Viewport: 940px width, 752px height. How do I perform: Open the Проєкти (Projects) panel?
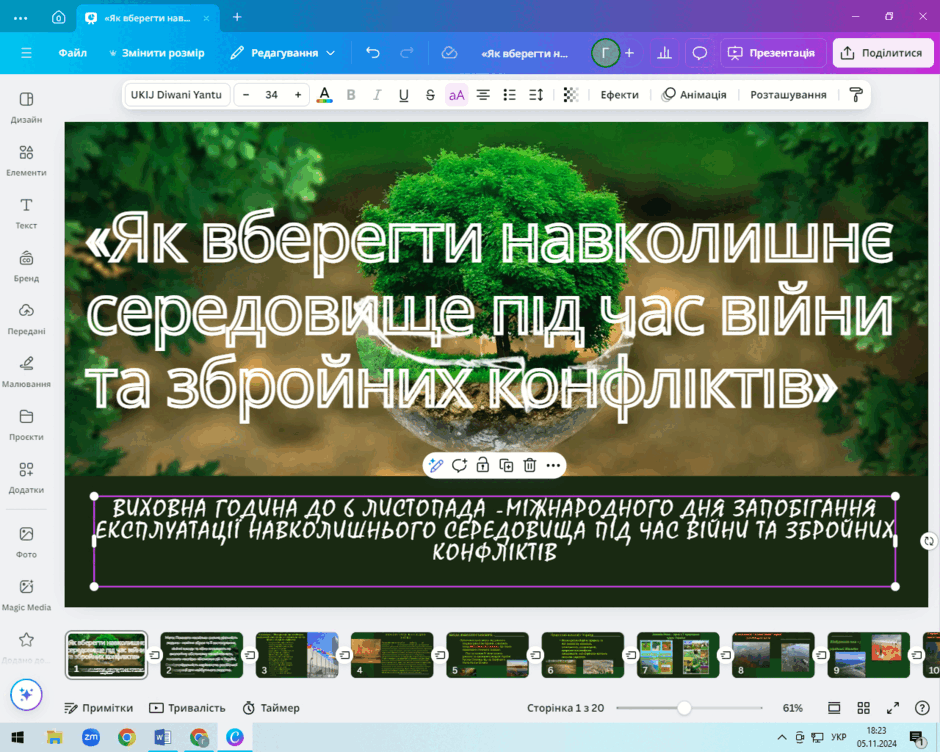tap(26, 424)
